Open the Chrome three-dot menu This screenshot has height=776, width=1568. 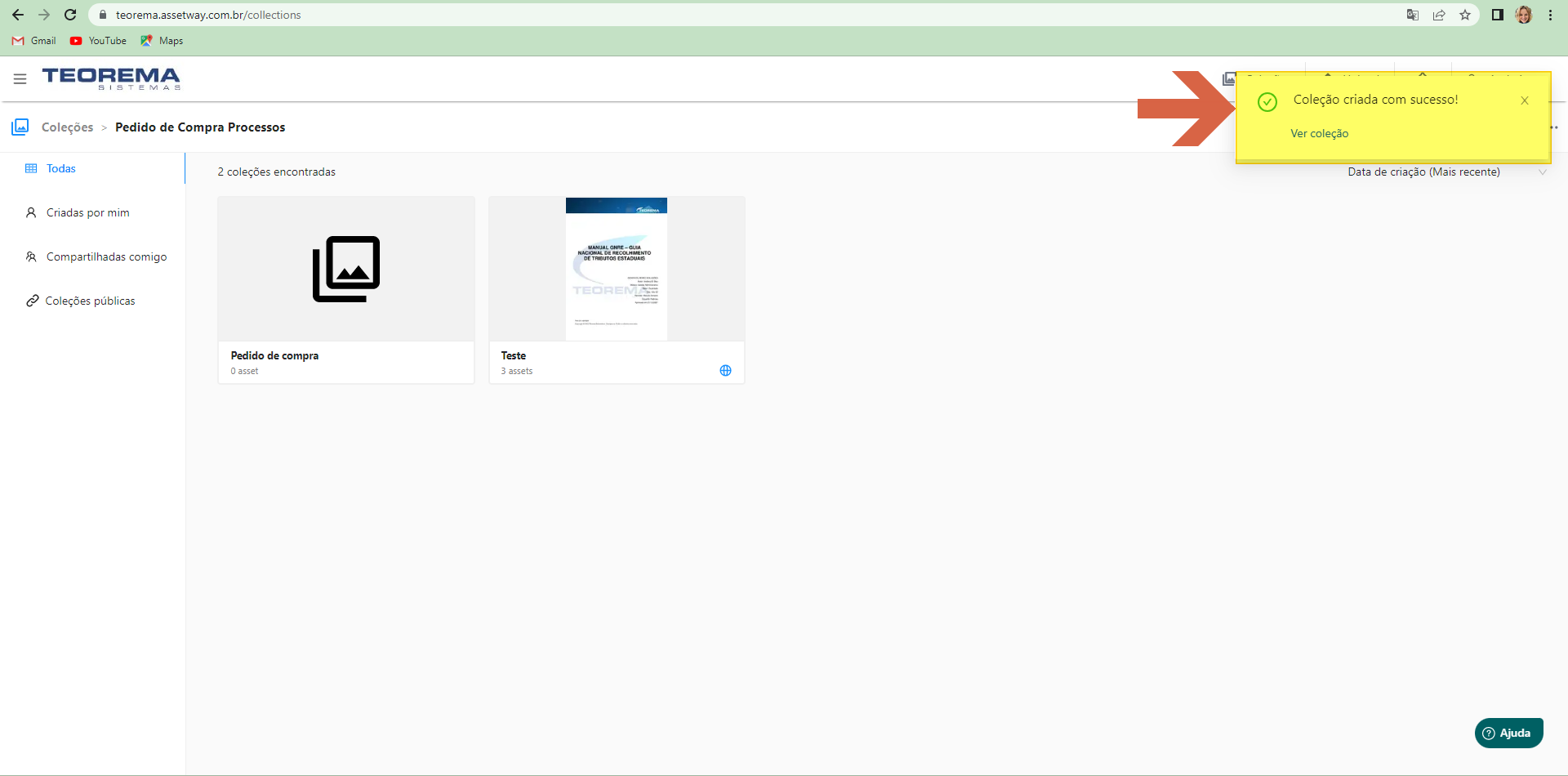(x=1550, y=15)
